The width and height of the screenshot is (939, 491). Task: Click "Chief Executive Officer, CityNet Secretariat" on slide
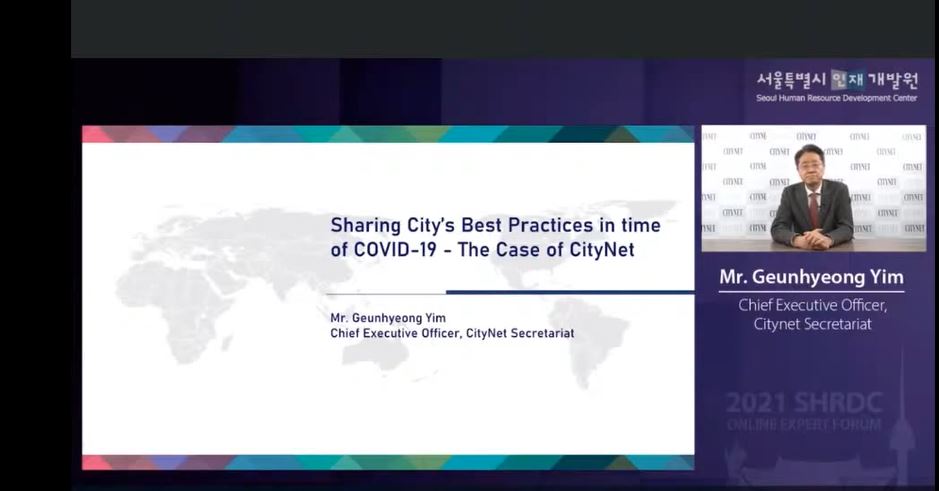(452, 333)
